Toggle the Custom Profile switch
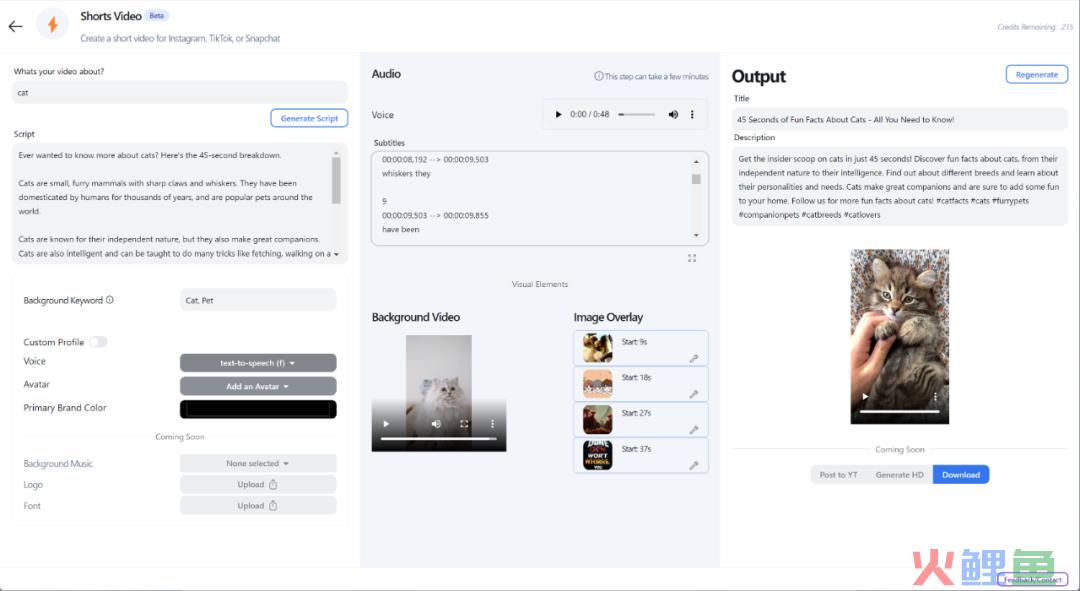 pyautogui.click(x=98, y=342)
